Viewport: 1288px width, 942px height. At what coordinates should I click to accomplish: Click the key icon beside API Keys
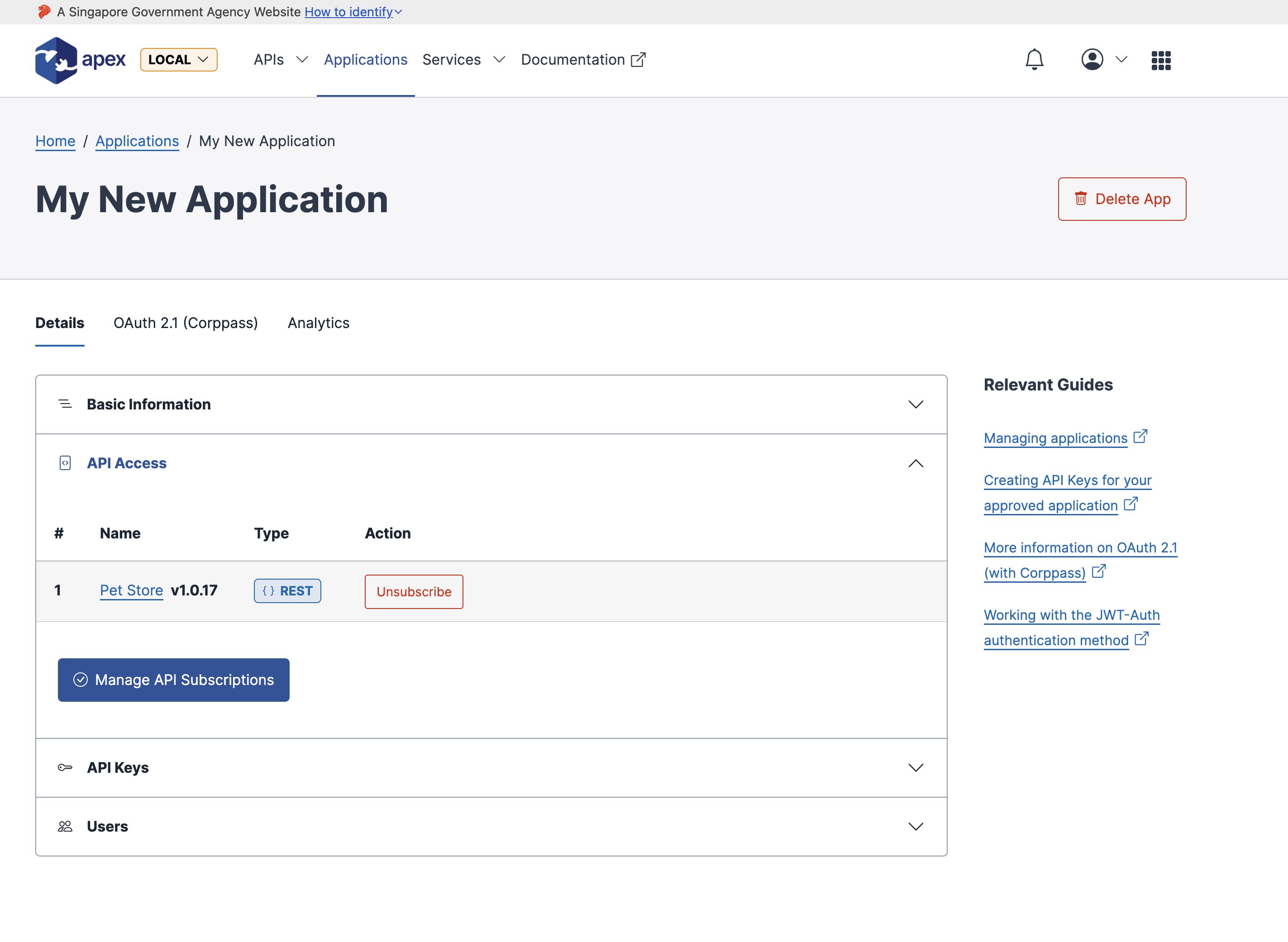click(65, 767)
